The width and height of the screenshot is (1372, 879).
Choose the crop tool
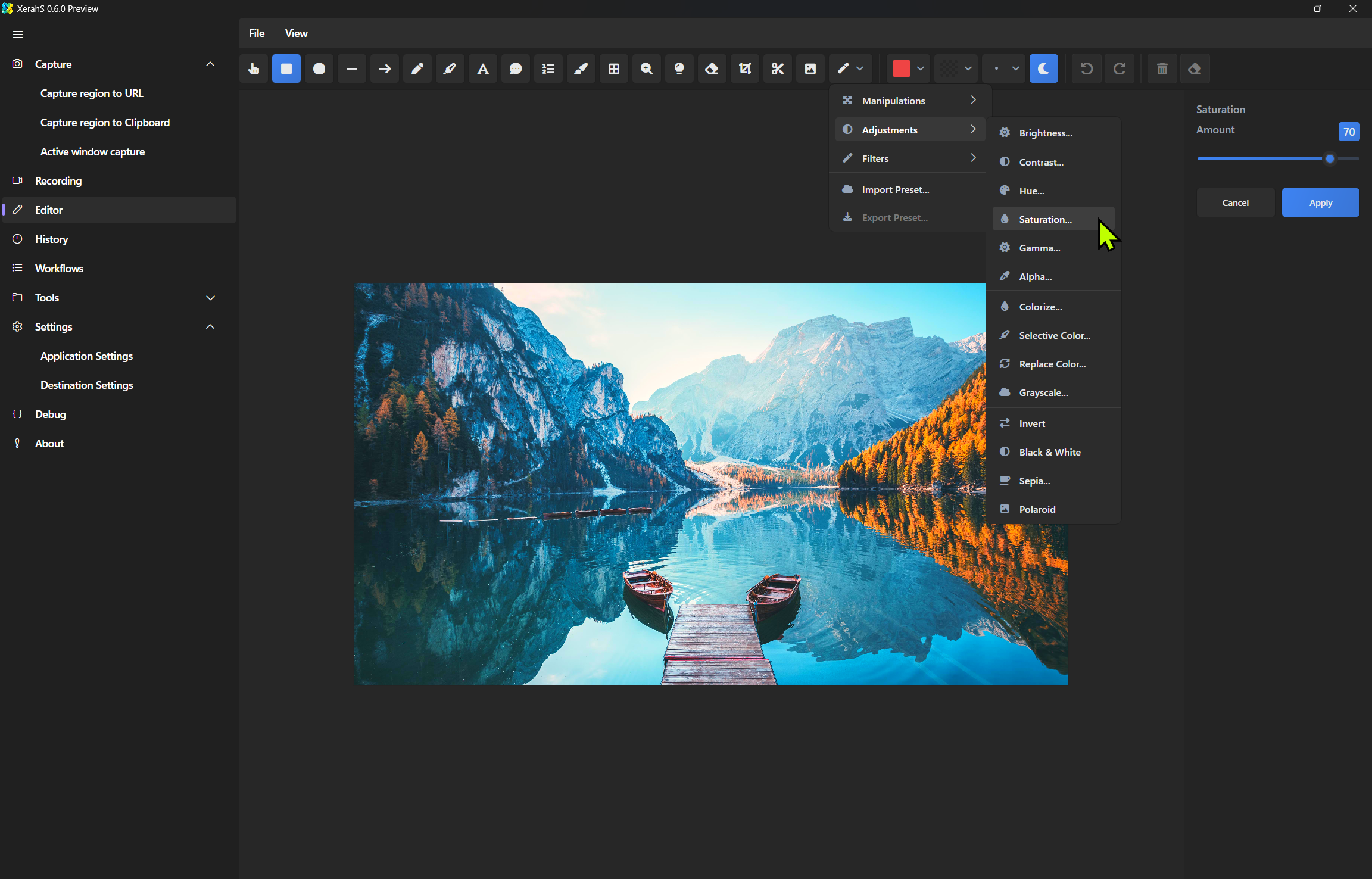coord(745,68)
